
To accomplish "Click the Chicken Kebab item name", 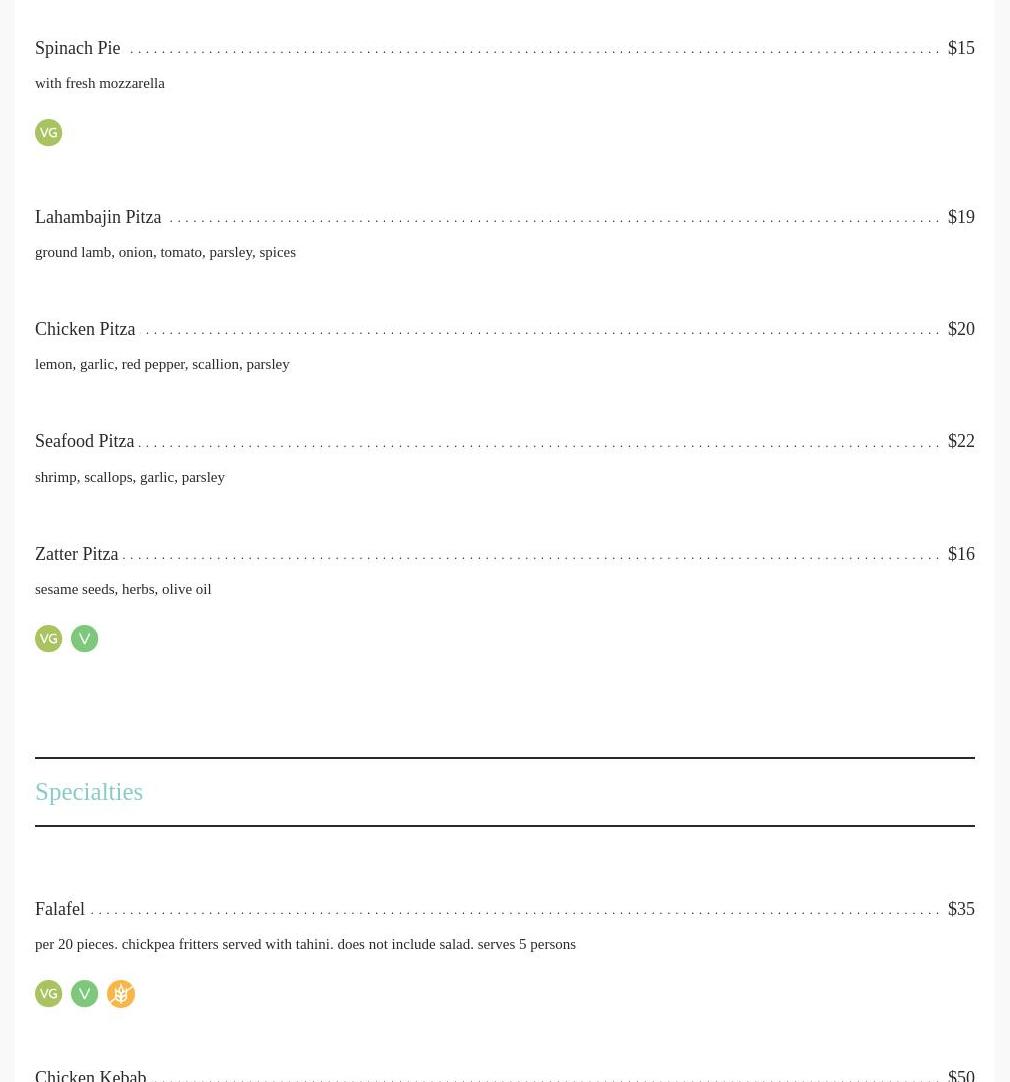I will click(x=90, y=1075).
